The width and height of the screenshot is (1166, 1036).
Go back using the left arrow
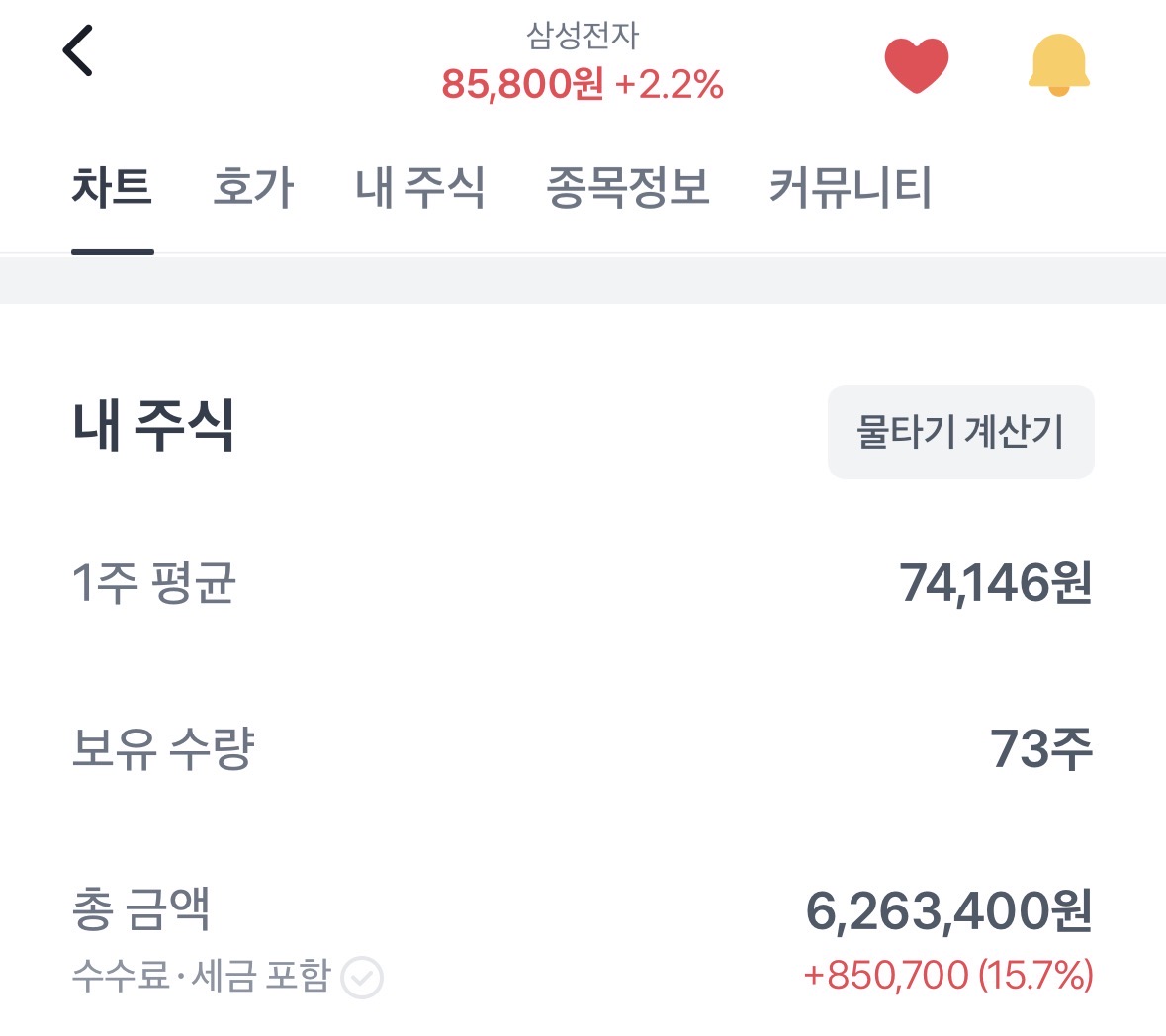[77, 51]
